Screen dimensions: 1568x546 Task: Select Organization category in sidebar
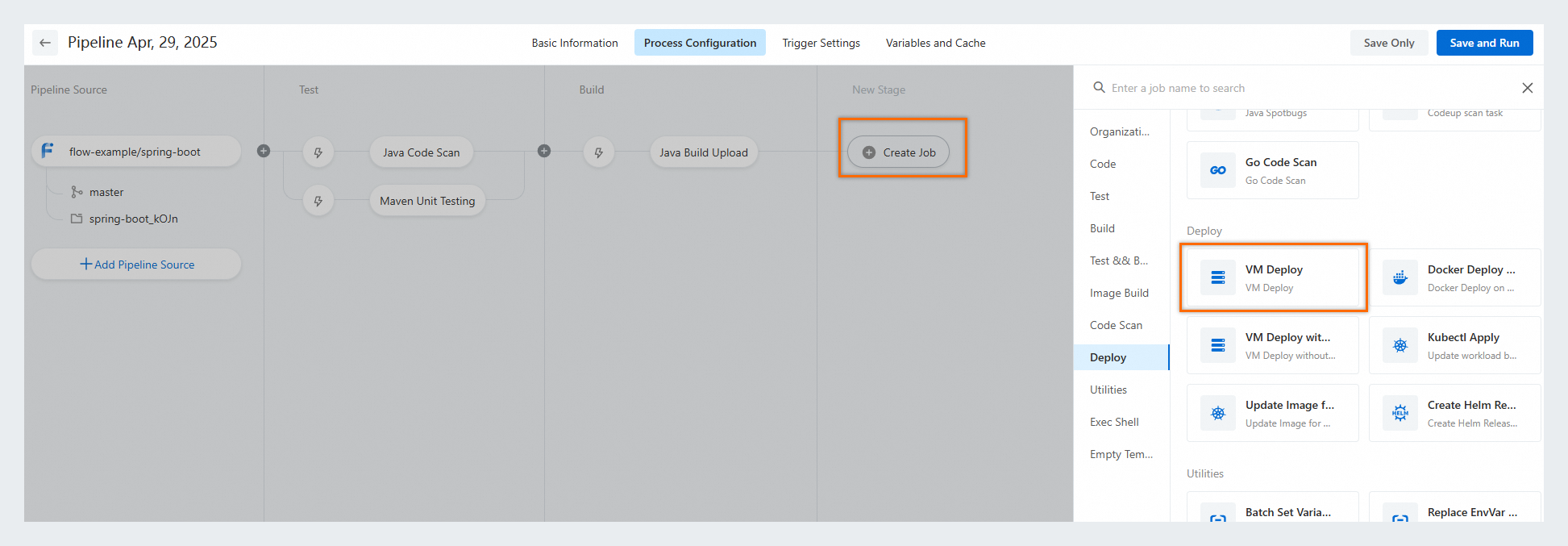[1121, 131]
